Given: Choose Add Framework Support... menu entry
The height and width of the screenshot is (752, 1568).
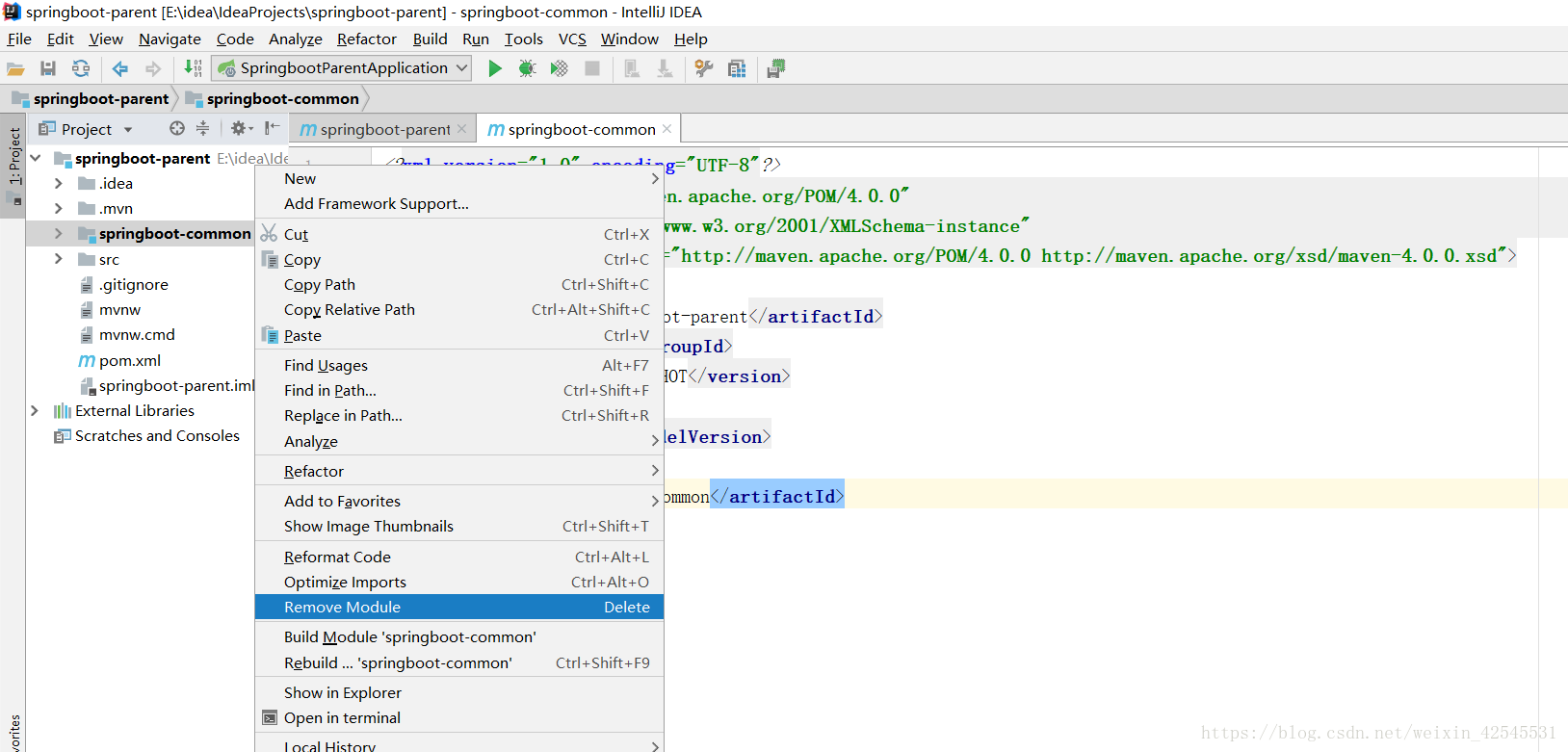Looking at the screenshot, I should click(x=459, y=203).
